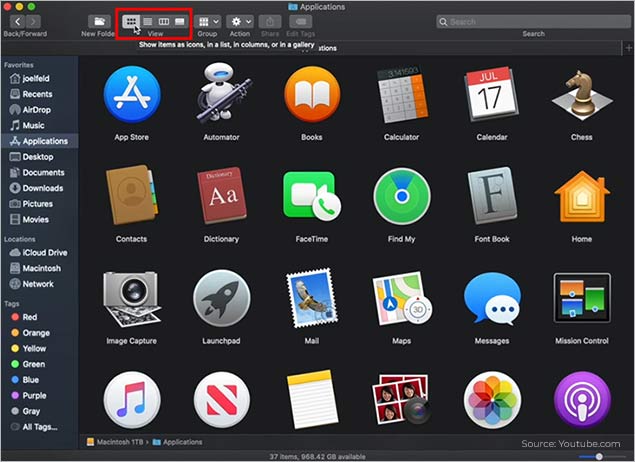The image size is (635, 462).
Task: Open the FaceTime app icon
Action: click(312, 196)
